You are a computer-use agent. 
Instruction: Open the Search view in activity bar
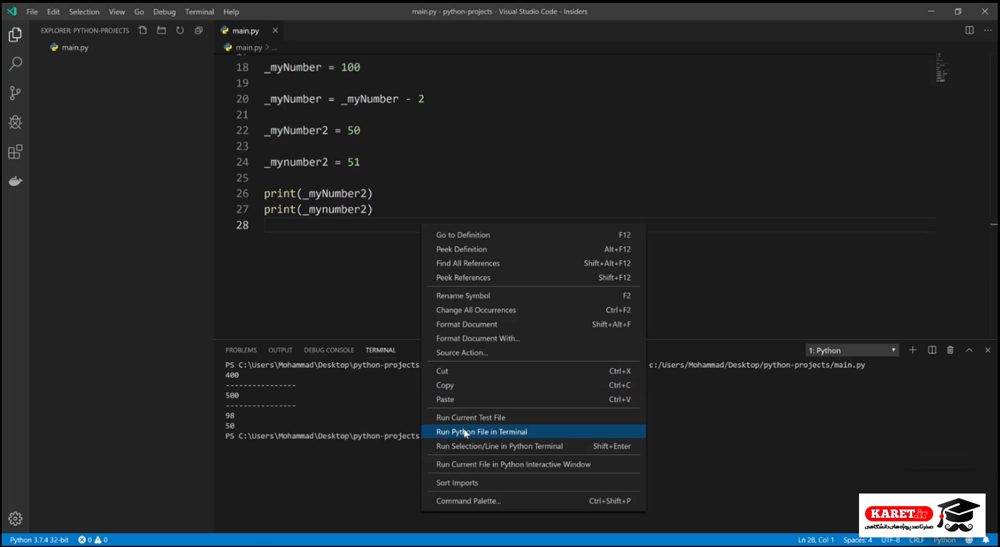[x=15, y=64]
